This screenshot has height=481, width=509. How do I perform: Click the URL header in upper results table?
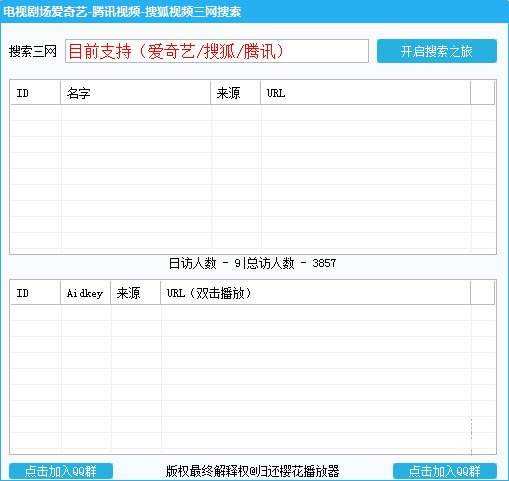(366, 93)
